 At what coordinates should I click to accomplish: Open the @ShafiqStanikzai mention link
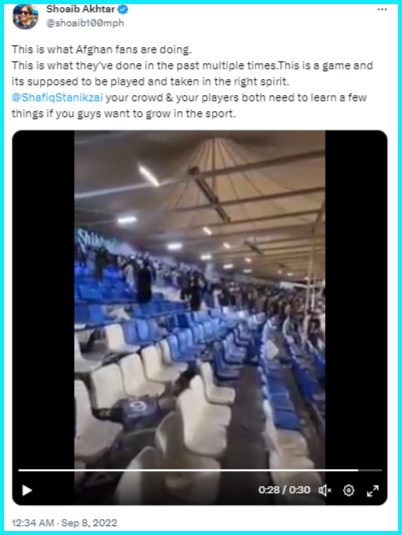point(57,98)
